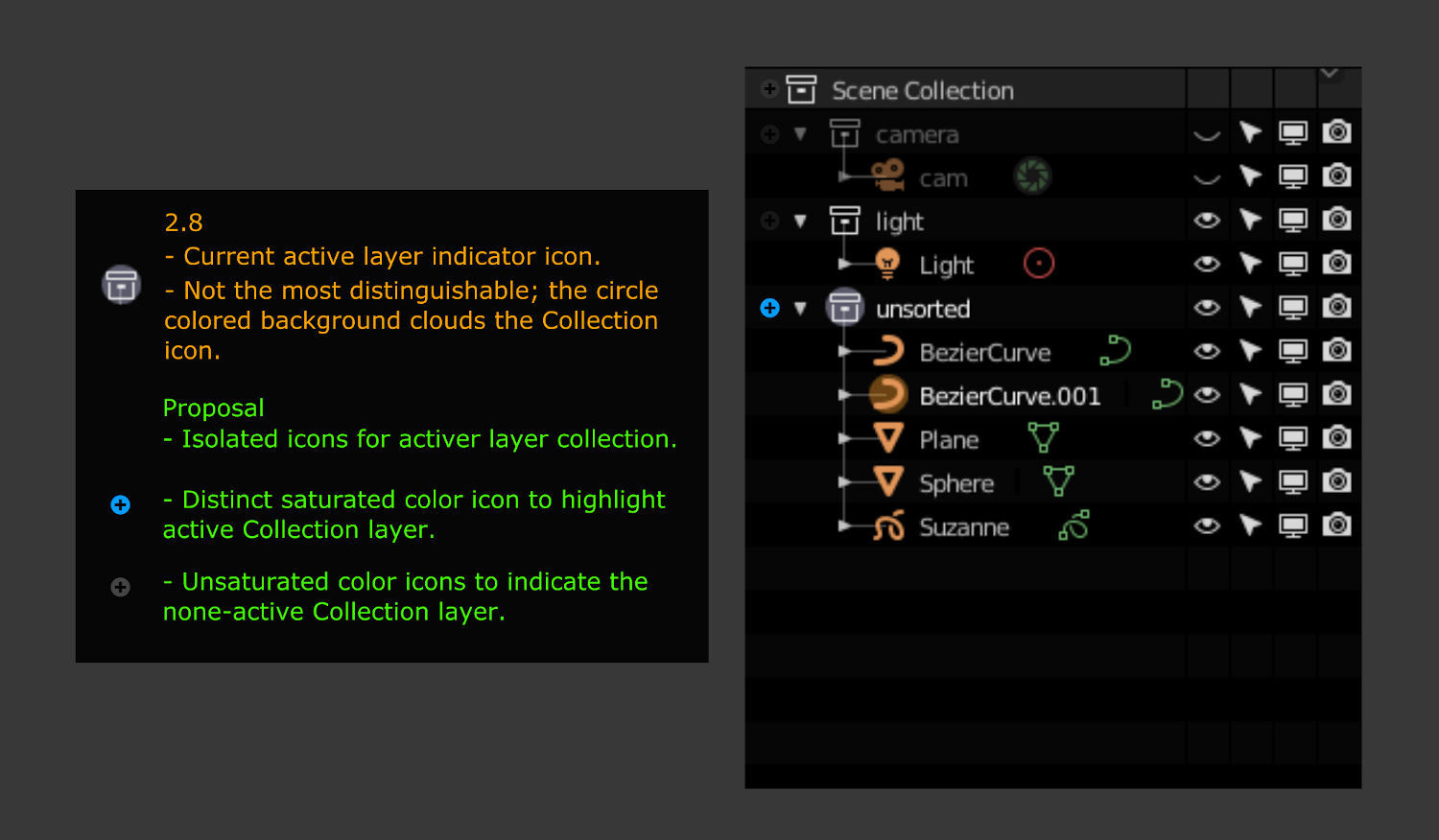Click the Suzanne object icon
The width and height of the screenshot is (1439, 840).
pyautogui.click(x=888, y=525)
